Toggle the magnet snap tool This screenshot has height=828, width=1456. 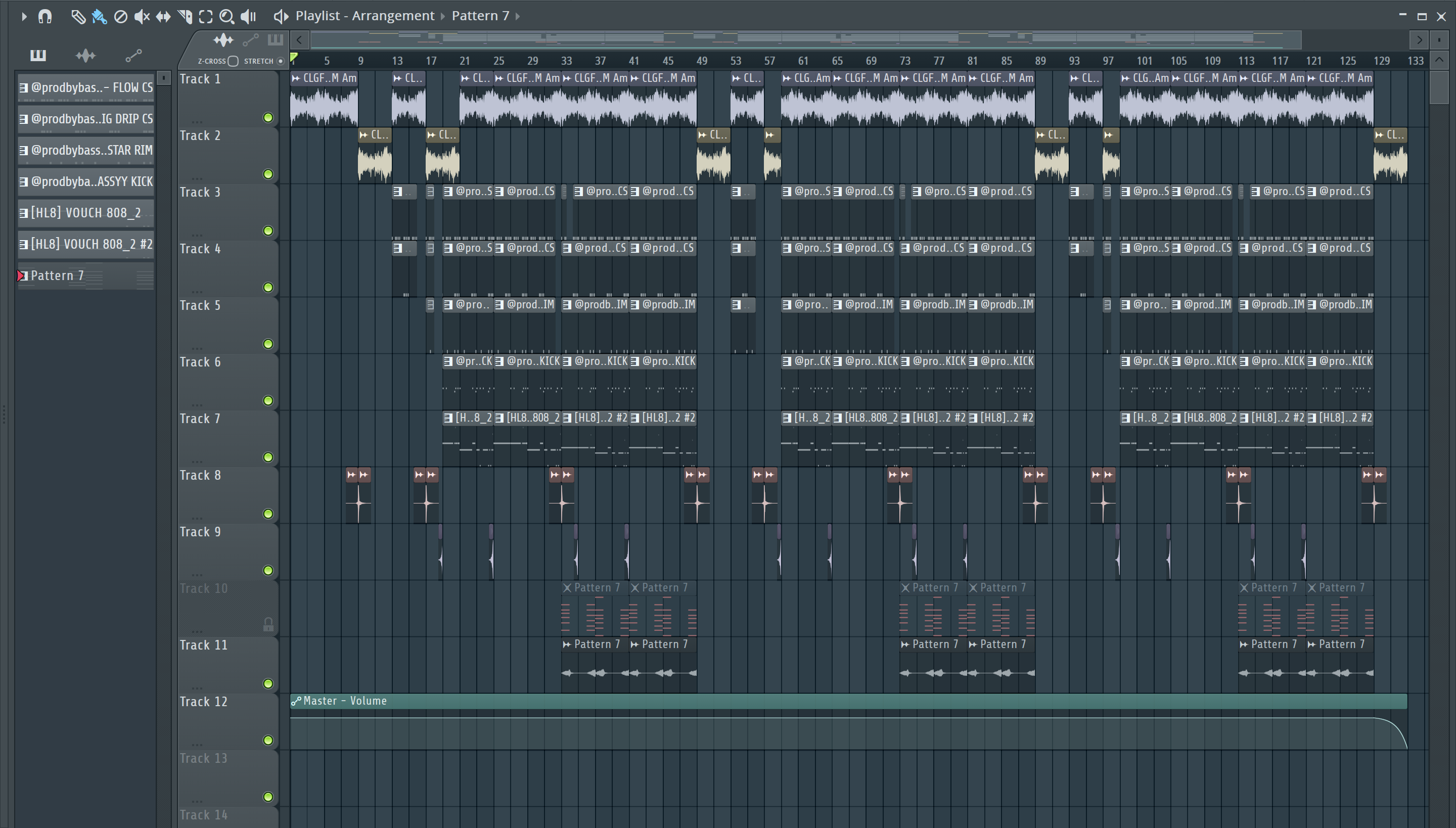pos(45,17)
